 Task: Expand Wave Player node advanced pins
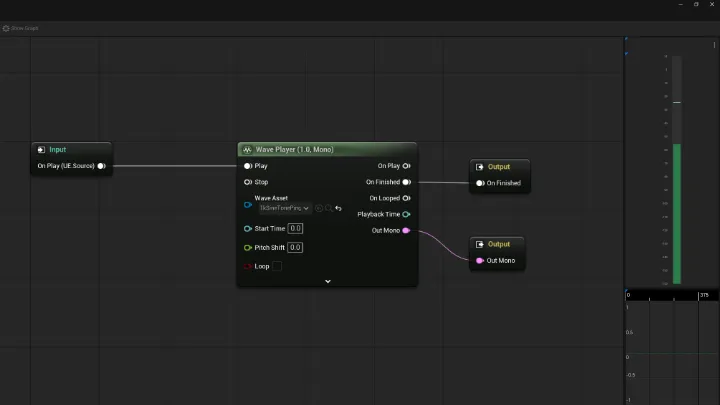pos(328,281)
